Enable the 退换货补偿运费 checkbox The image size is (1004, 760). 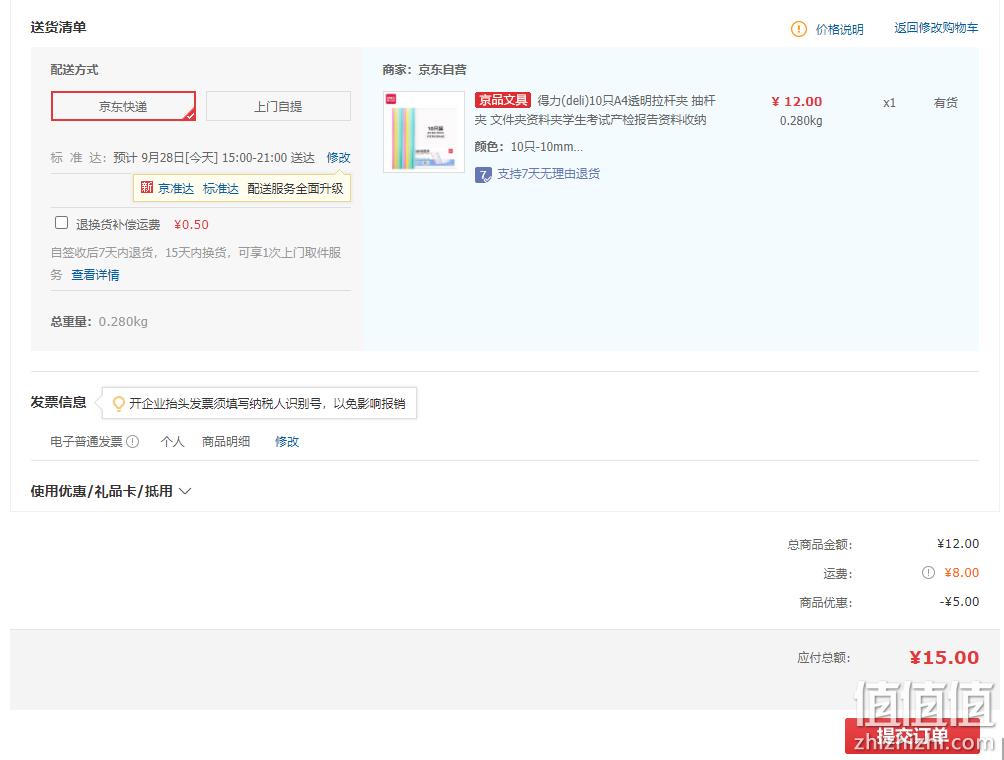[x=61, y=223]
